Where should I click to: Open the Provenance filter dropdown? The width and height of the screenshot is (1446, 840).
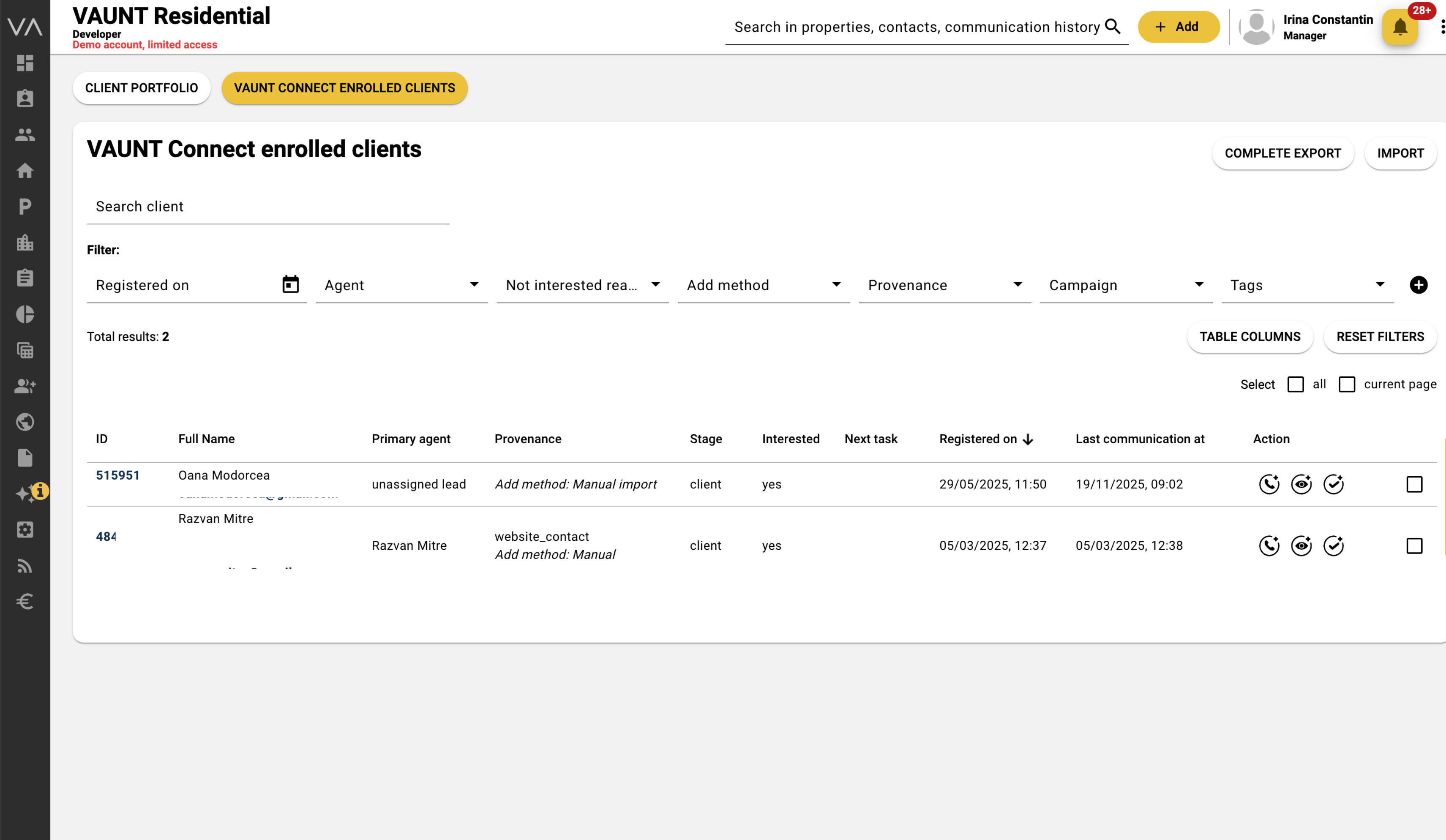944,285
